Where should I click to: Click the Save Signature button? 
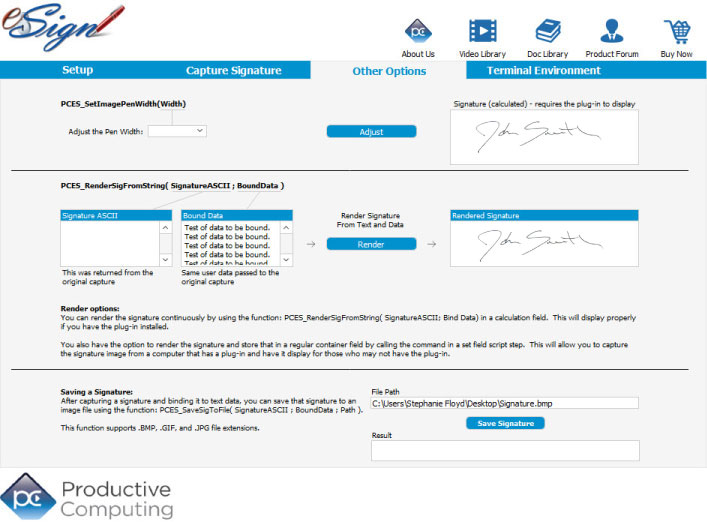505,423
